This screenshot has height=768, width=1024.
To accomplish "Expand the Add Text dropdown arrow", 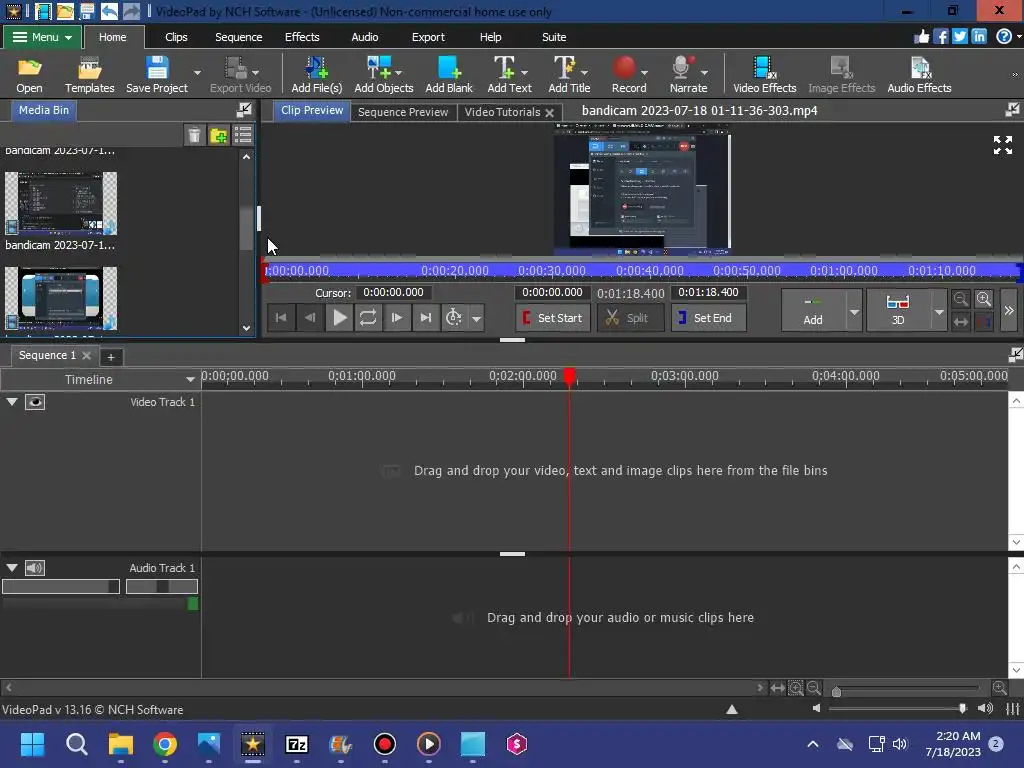I will 524,72.
